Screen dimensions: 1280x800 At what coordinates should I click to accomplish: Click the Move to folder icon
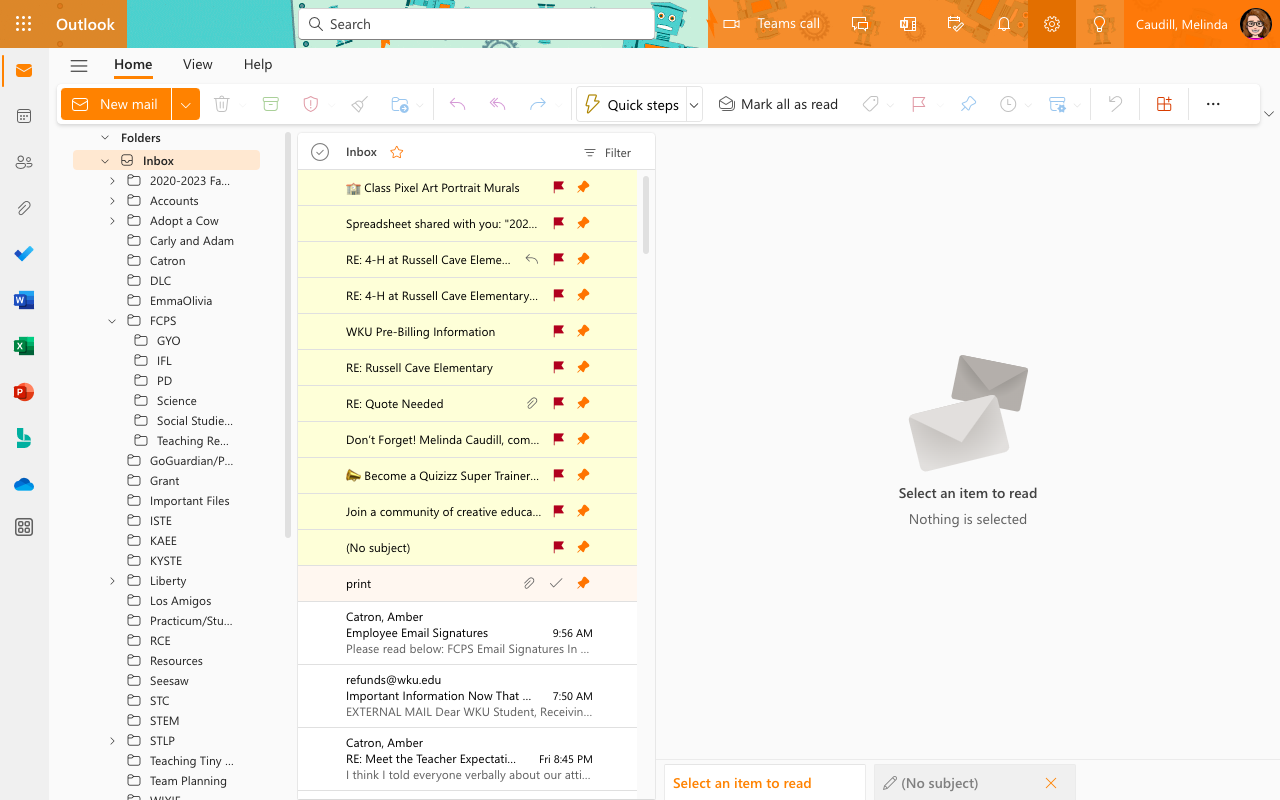400,104
